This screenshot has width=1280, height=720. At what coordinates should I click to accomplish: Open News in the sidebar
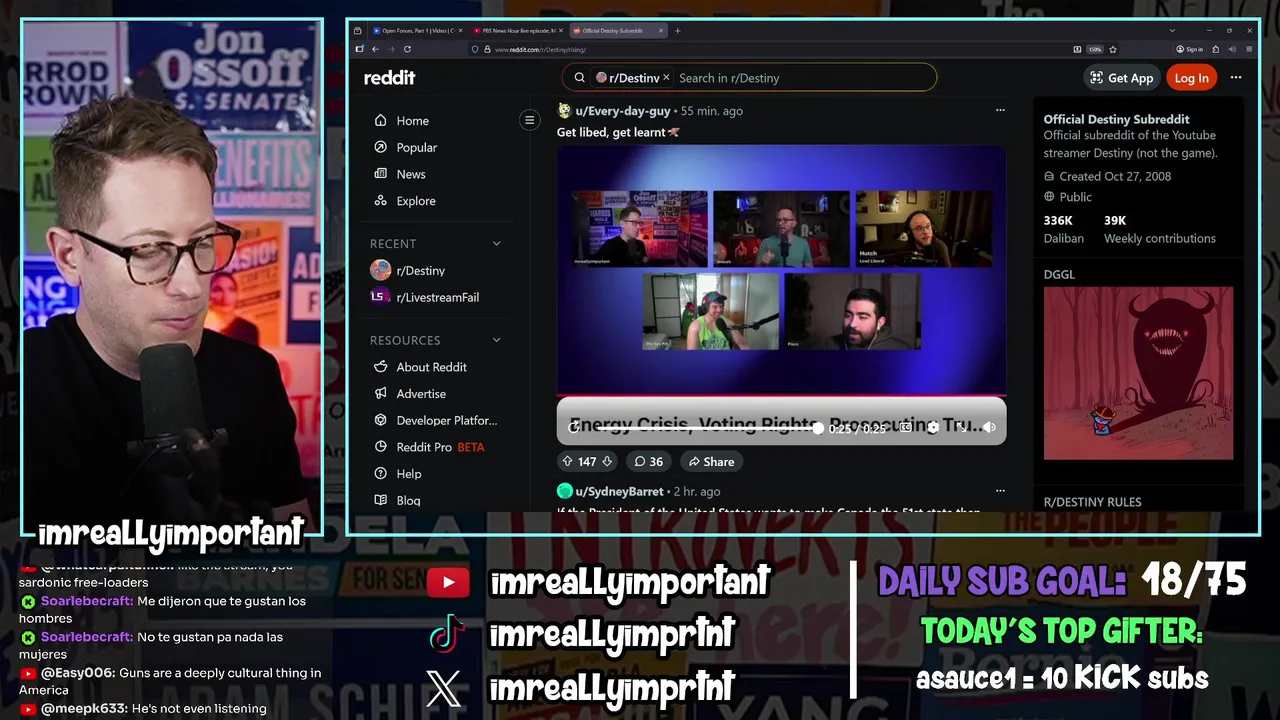[399, 174]
